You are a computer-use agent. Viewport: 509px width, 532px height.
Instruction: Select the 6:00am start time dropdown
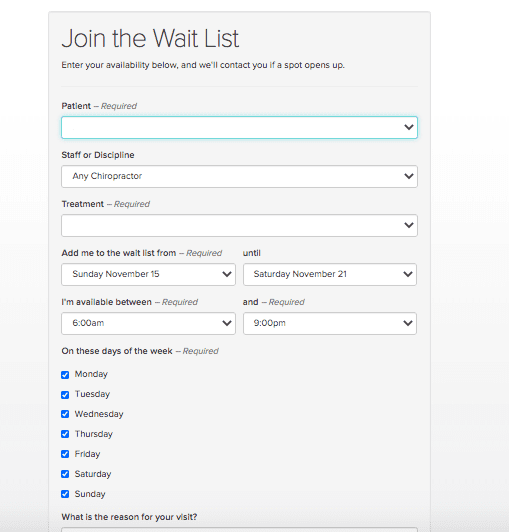point(148,323)
